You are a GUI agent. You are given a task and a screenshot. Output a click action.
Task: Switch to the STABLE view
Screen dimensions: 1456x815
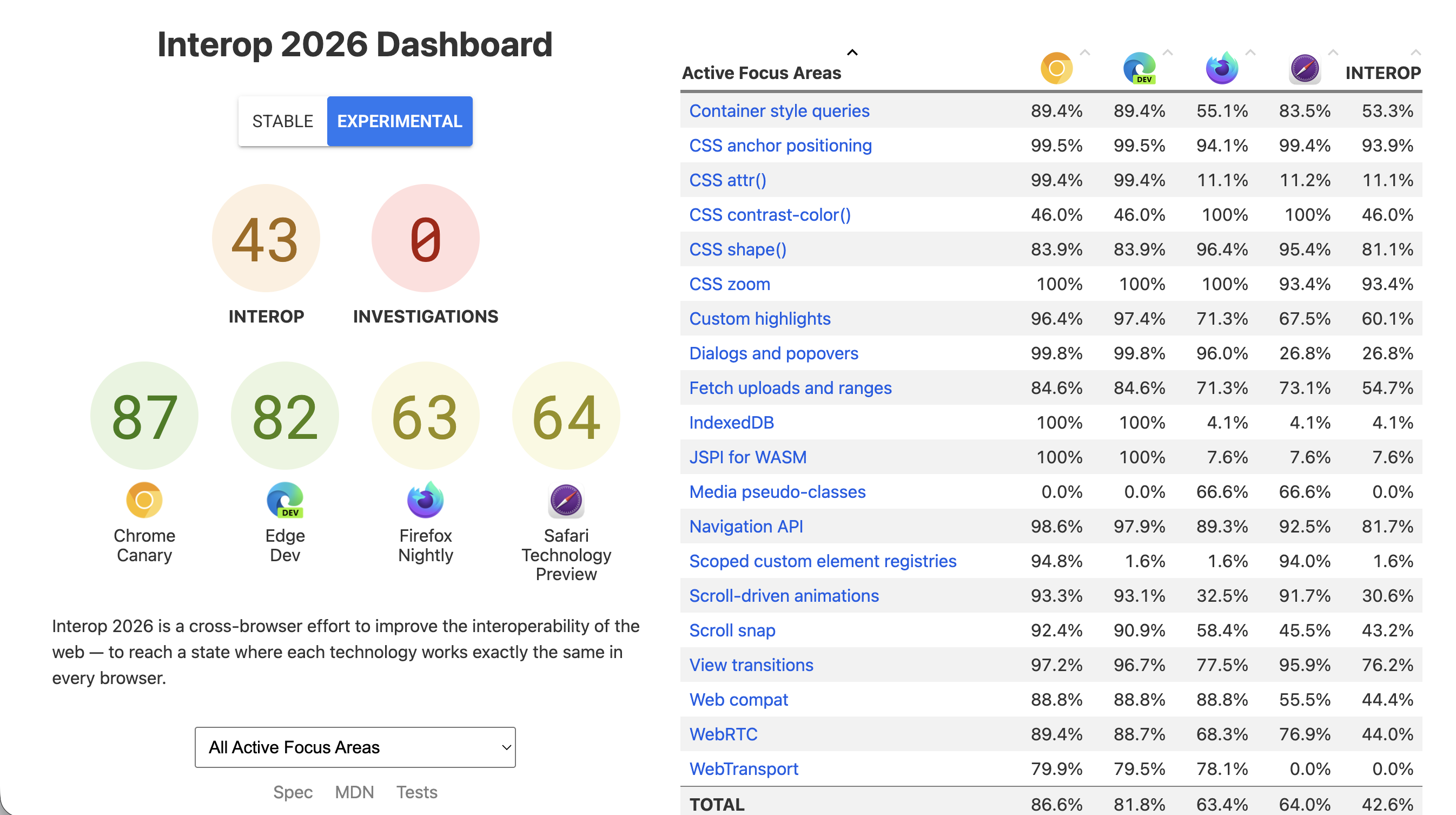click(x=283, y=121)
